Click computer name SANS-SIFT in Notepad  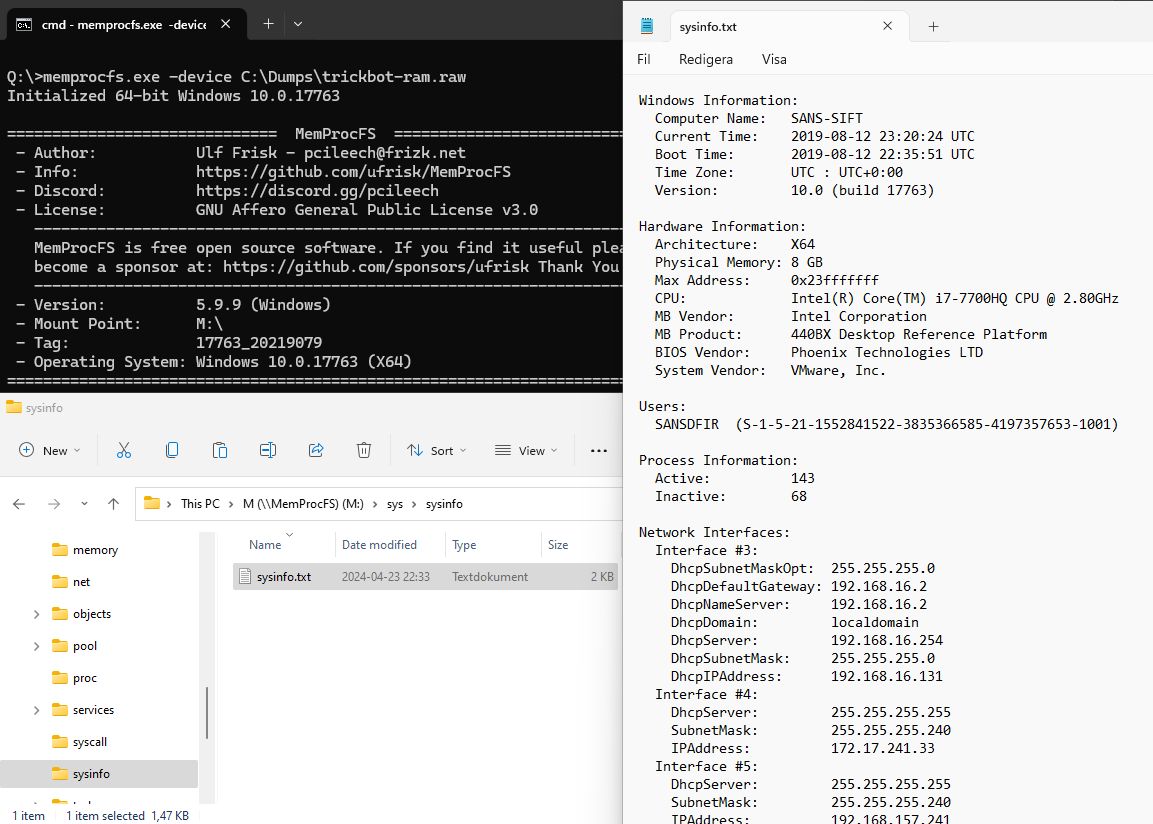[x=827, y=118]
